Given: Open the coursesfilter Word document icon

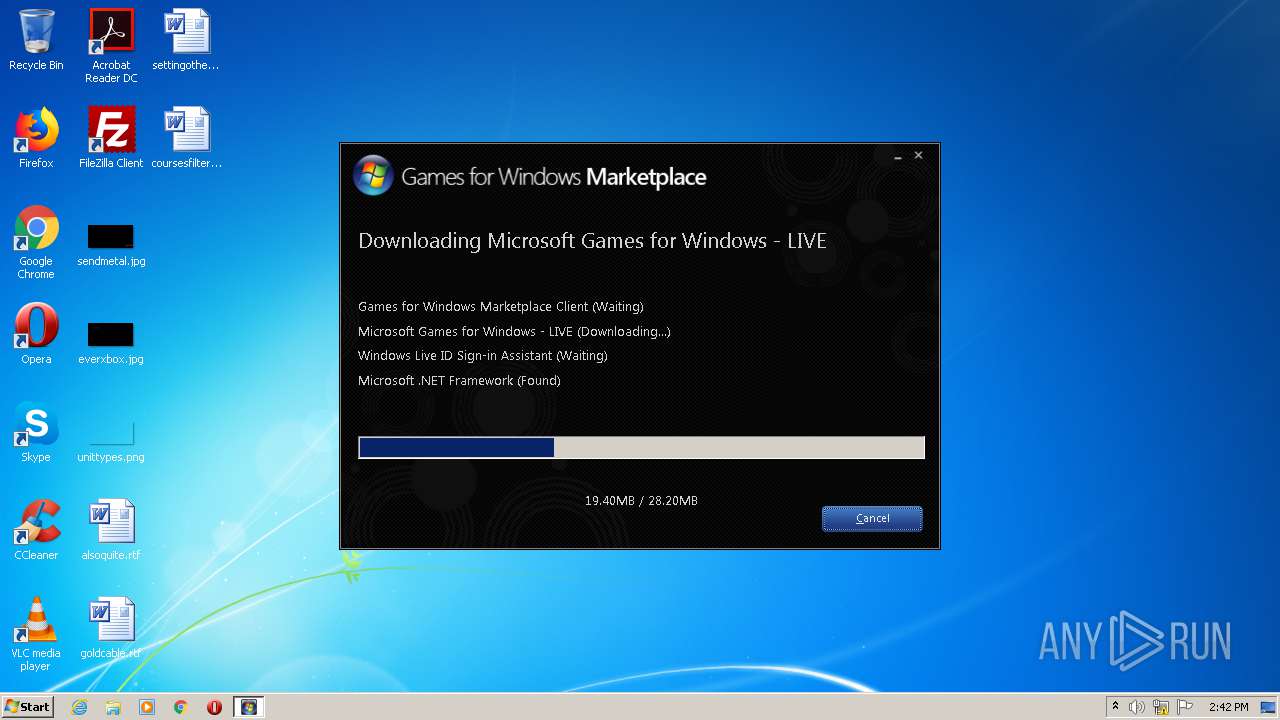Looking at the screenshot, I should click(x=186, y=138).
